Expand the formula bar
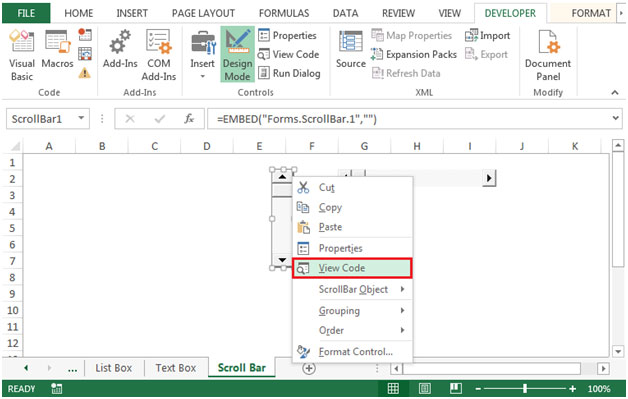The image size is (628, 399). tap(616, 119)
